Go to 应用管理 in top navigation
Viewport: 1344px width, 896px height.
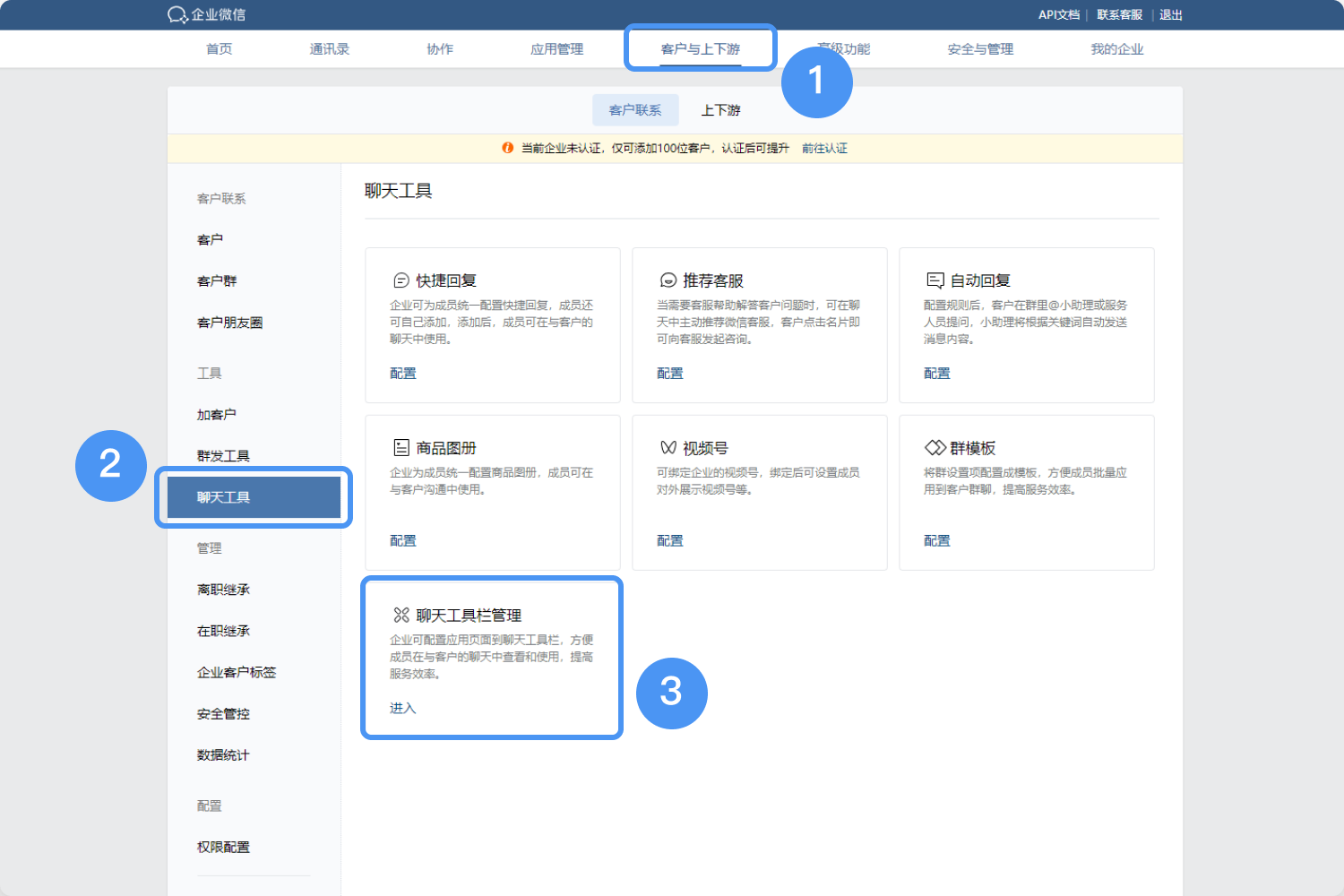point(556,49)
